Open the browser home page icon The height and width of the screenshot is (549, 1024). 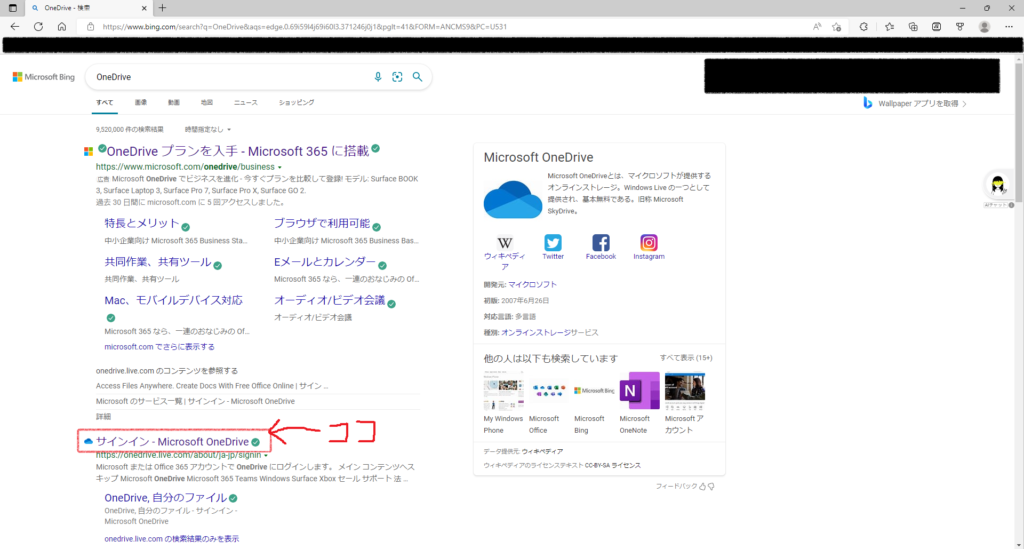click(x=61, y=27)
